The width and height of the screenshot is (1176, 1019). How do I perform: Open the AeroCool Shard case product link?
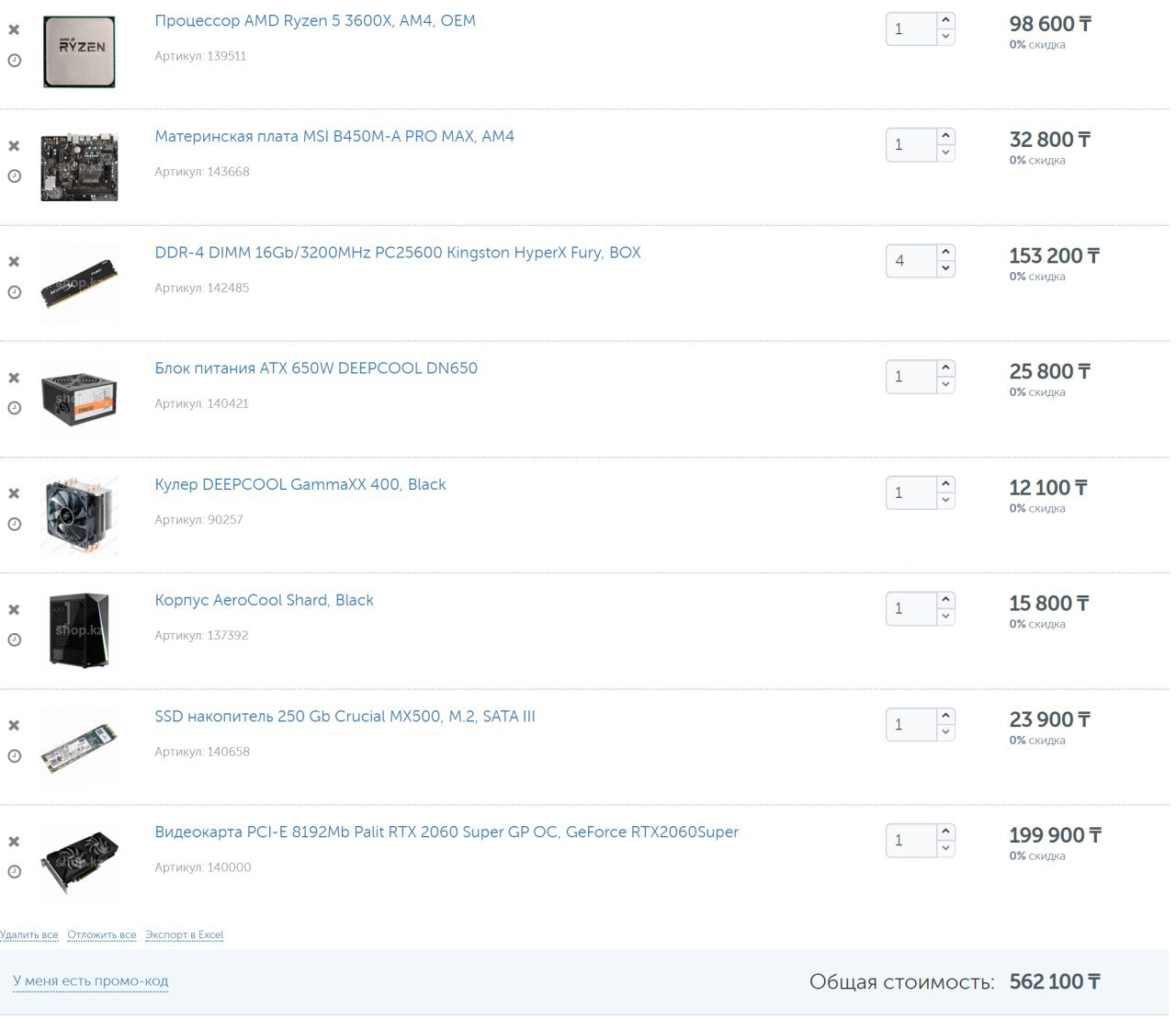[264, 600]
